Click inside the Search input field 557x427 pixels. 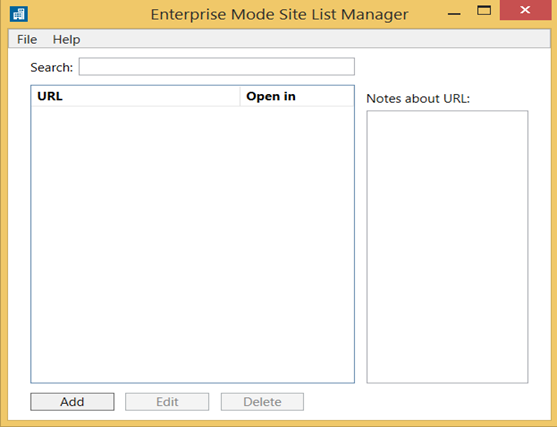point(217,66)
